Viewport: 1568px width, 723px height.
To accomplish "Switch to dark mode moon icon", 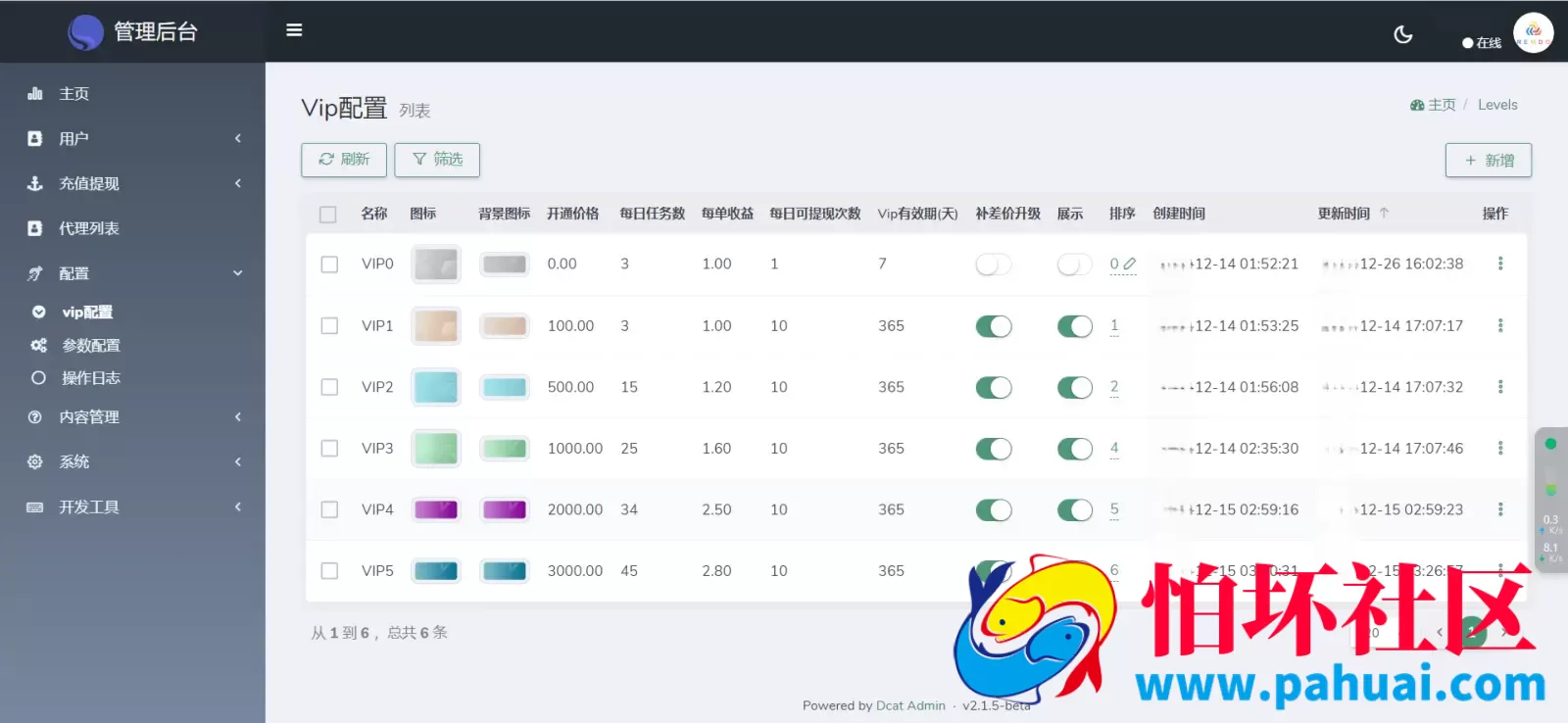I will (1403, 34).
